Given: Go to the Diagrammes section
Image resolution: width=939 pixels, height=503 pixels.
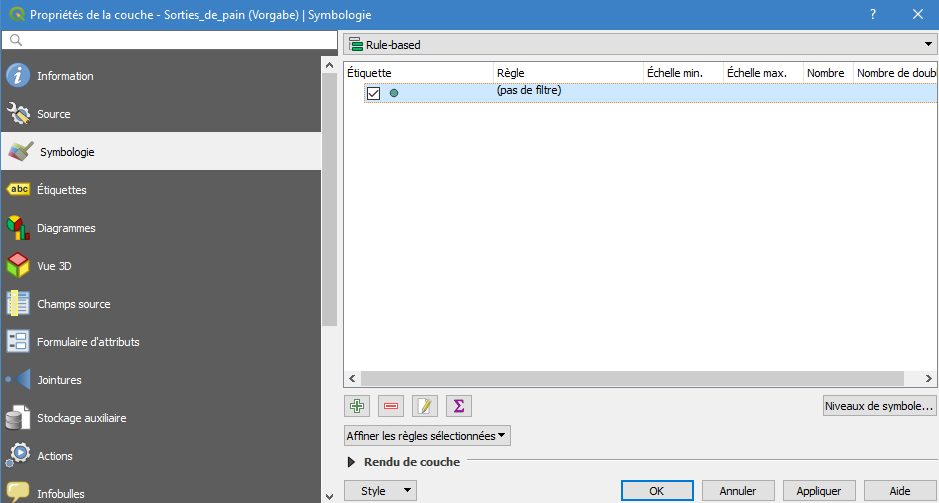Looking at the screenshot, I should (x=66, y=228).
